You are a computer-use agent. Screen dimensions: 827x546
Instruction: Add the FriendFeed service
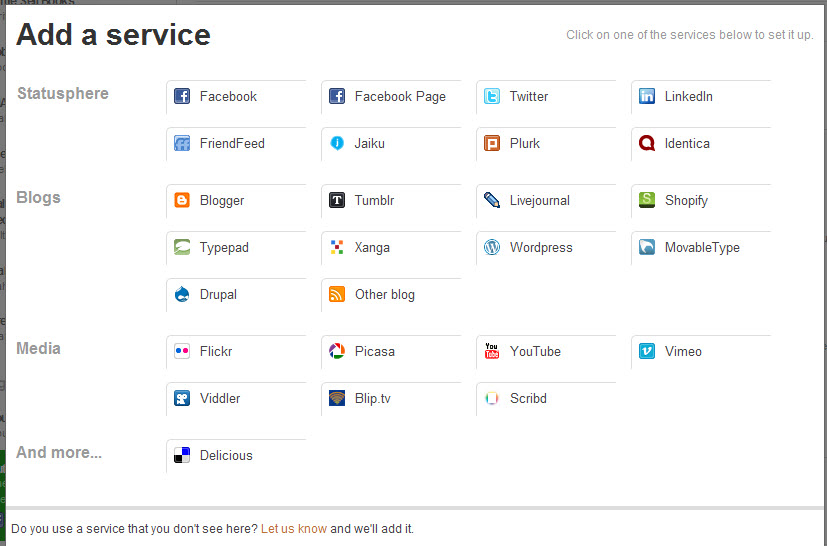[232, 143]
